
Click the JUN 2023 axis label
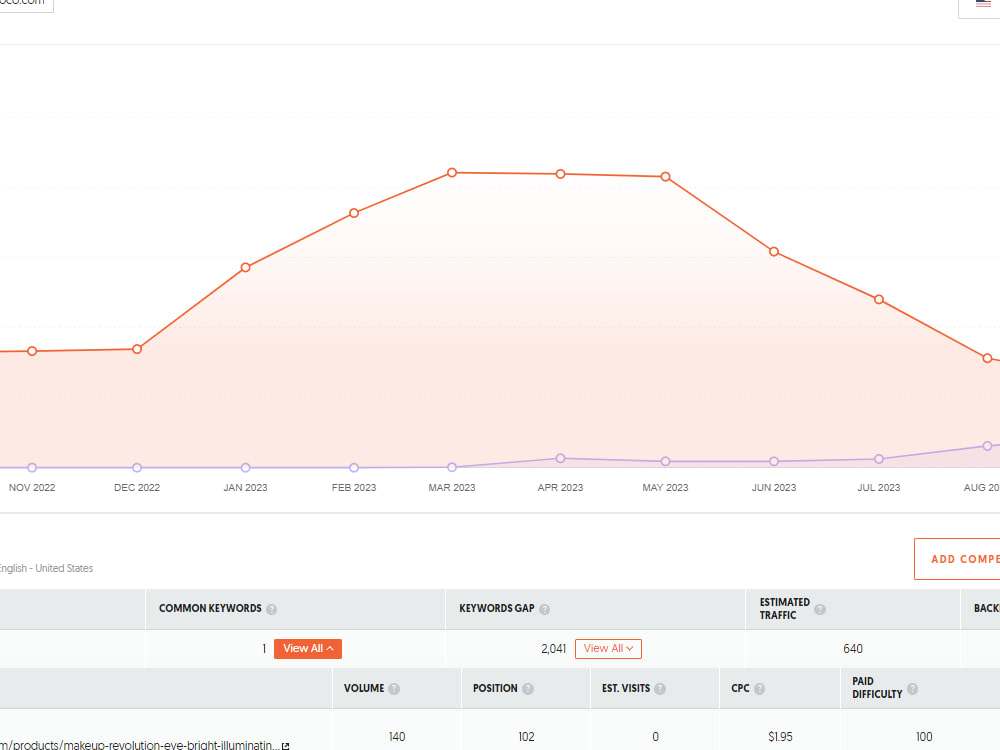(x=774, y=488)
